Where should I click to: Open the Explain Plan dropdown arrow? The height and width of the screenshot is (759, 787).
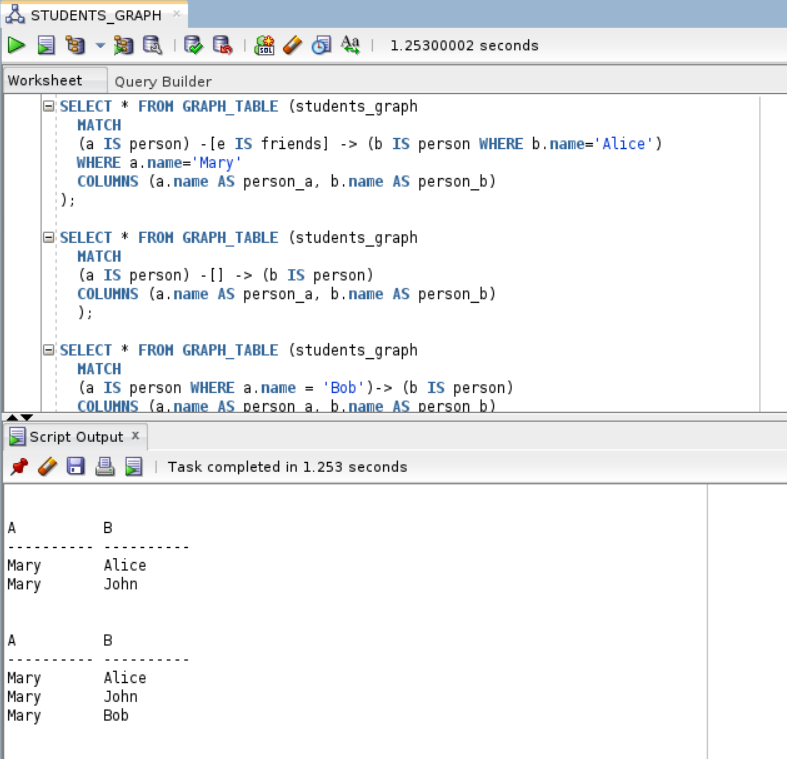click(100, 45)
